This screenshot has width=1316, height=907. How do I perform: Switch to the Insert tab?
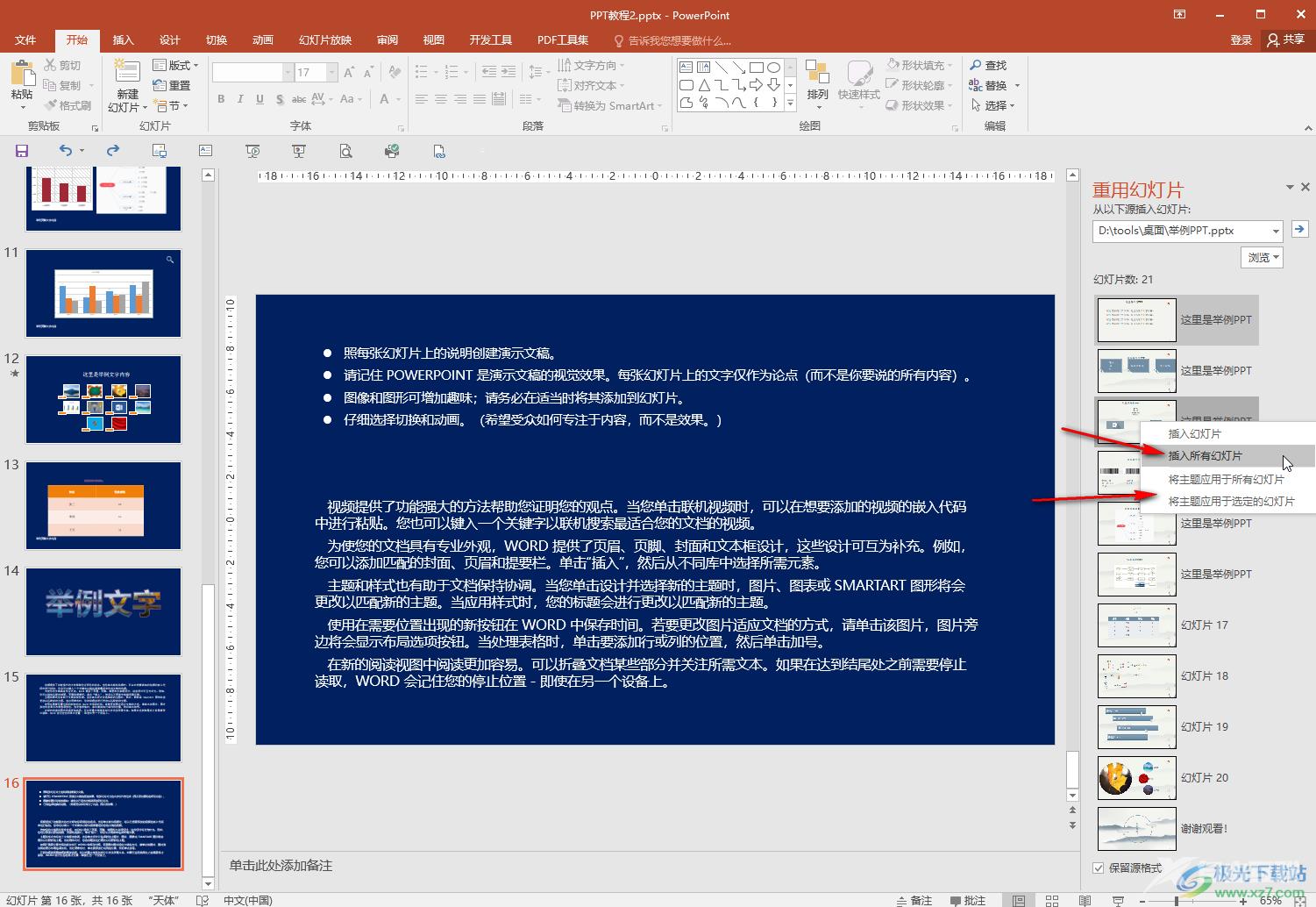(123, 40)
